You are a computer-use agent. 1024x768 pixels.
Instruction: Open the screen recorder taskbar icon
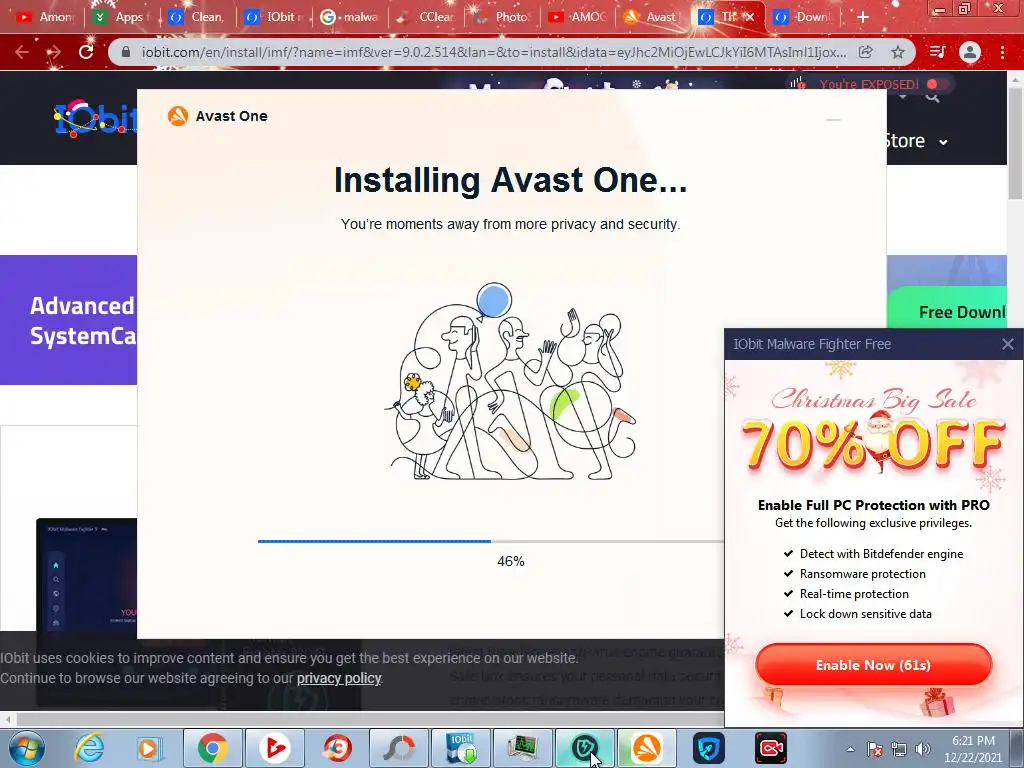click(x=771, y=748)
